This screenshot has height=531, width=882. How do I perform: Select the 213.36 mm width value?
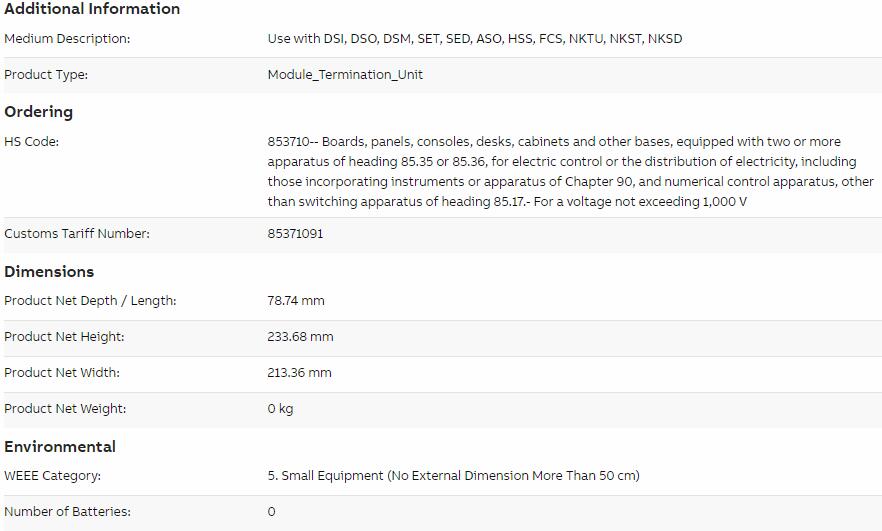click(299, 373)
